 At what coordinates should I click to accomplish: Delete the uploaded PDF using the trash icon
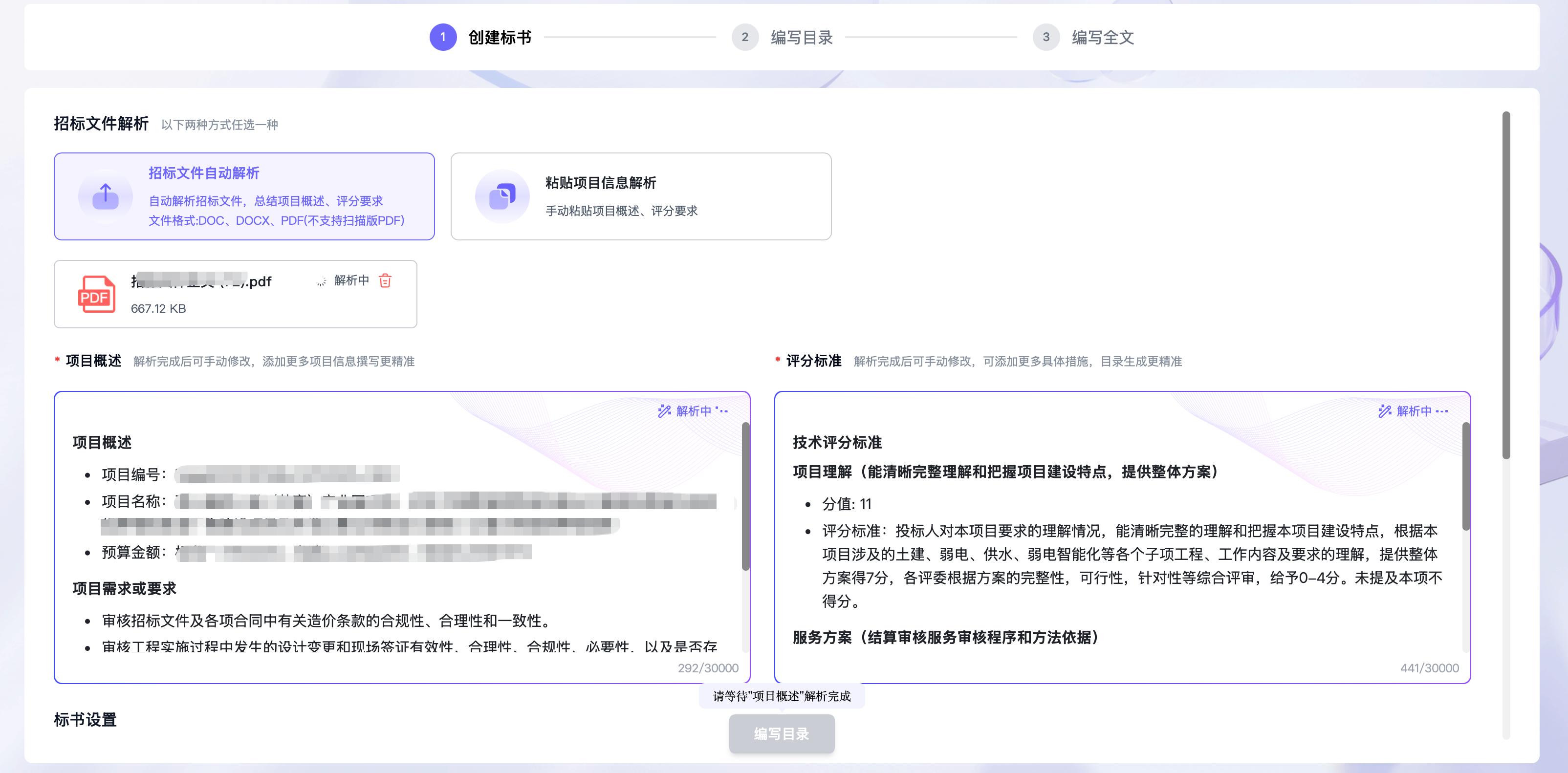[386, 280]
